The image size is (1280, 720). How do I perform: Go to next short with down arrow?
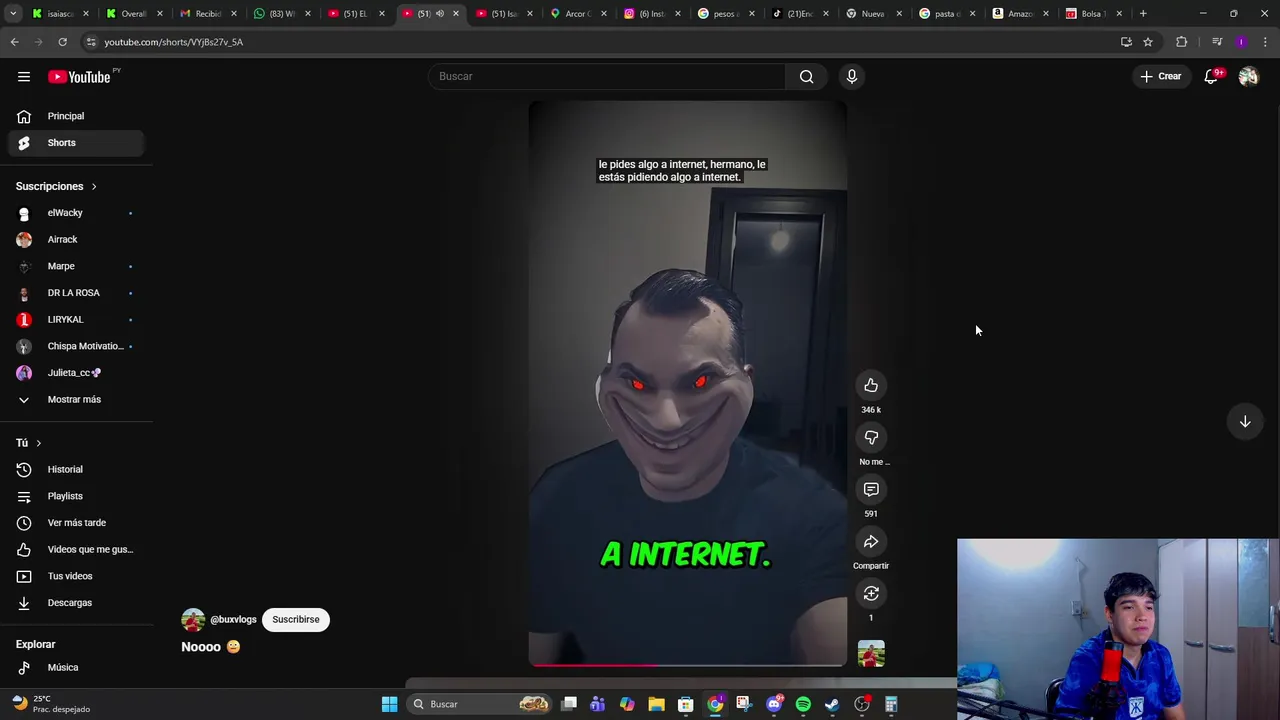(1245, 422)
